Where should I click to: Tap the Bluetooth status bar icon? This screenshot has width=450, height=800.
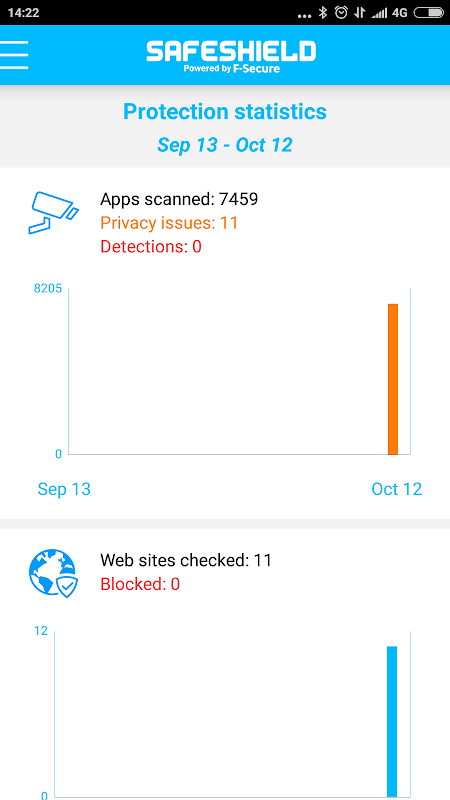tap(322, 13)
